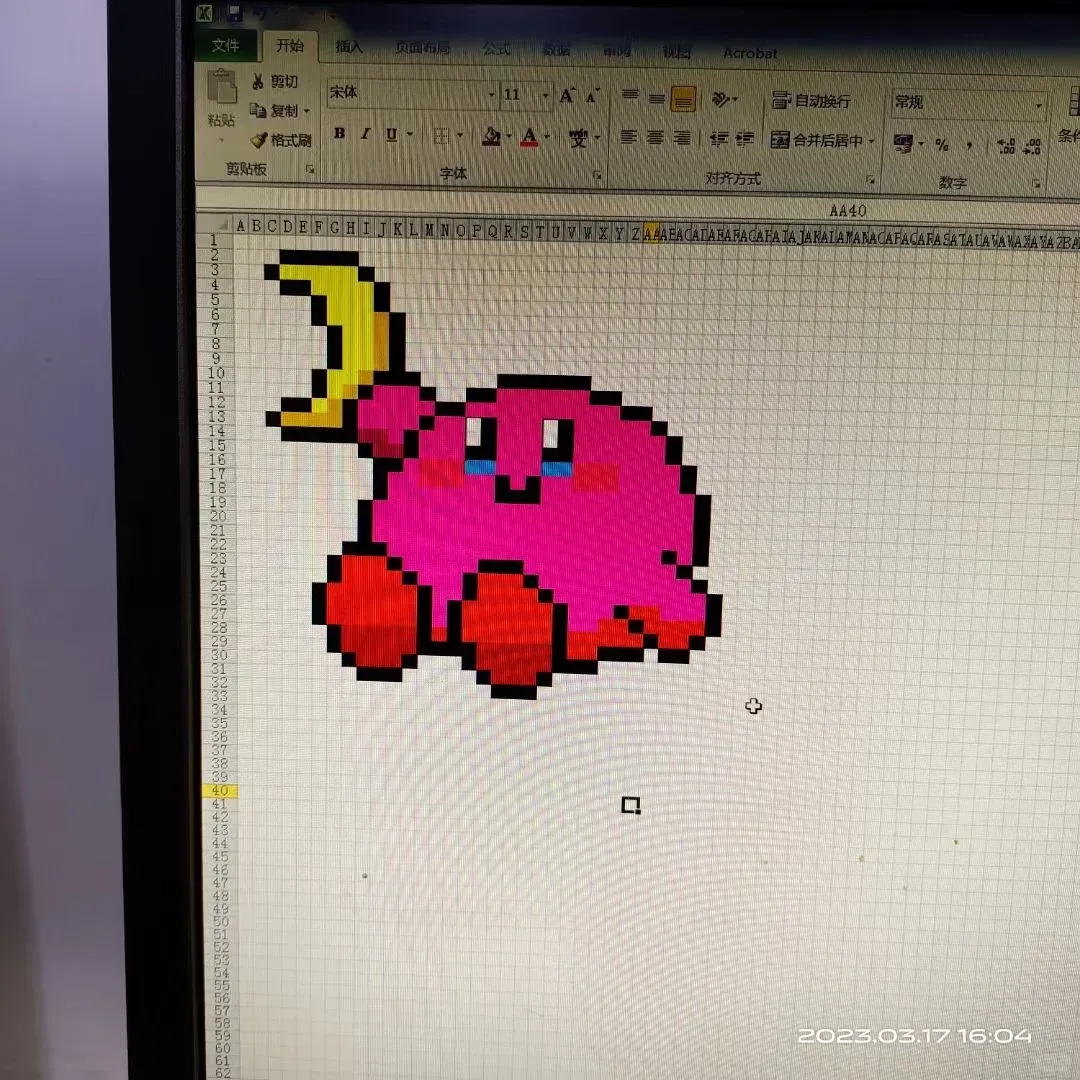The height and width of the screenshot is (1080, 1080).
Task: Expand the font color dropdown arrow
Action: click(548, 138)
